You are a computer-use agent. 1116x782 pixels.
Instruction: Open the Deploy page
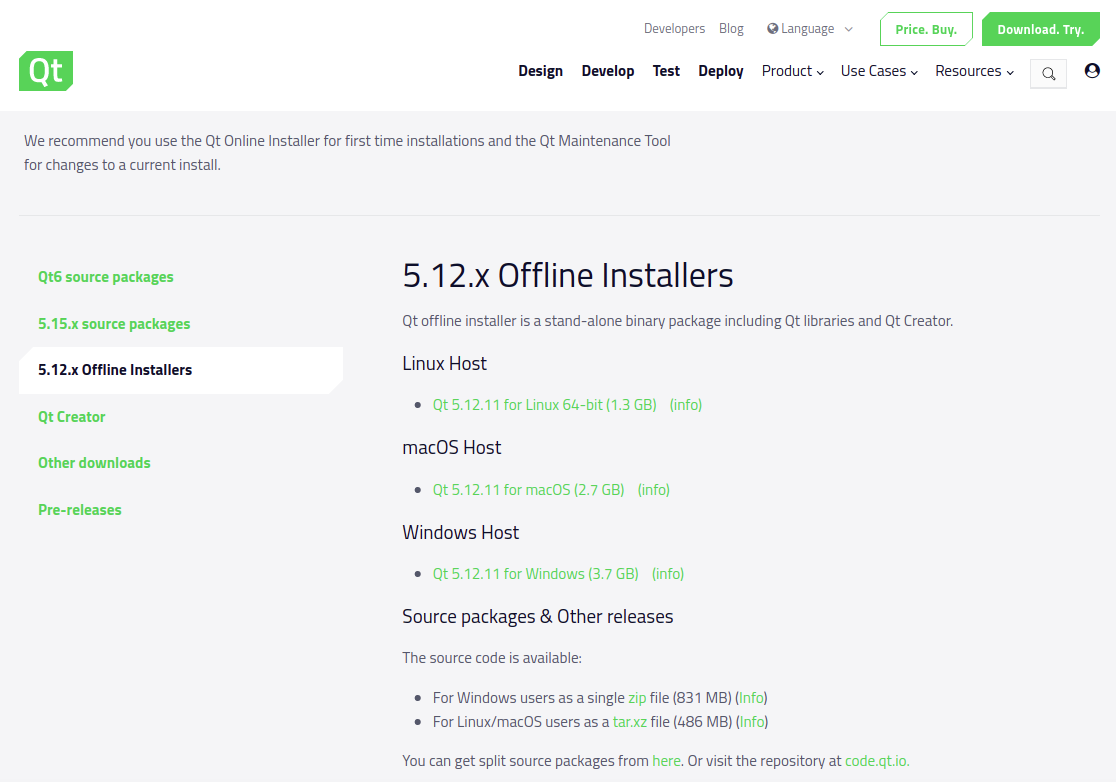coord(720,71)
